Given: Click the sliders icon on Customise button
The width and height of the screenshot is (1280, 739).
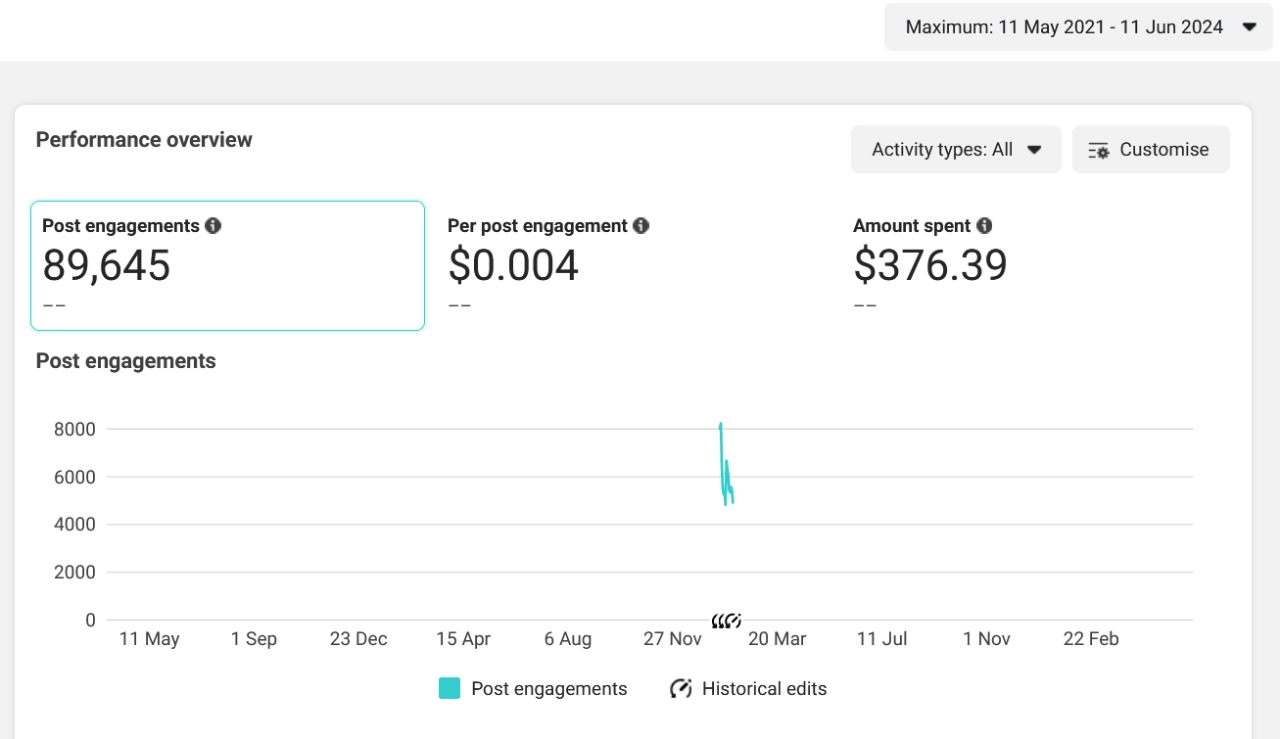Looking at the screenshot, I should [x=1099, y=150].
